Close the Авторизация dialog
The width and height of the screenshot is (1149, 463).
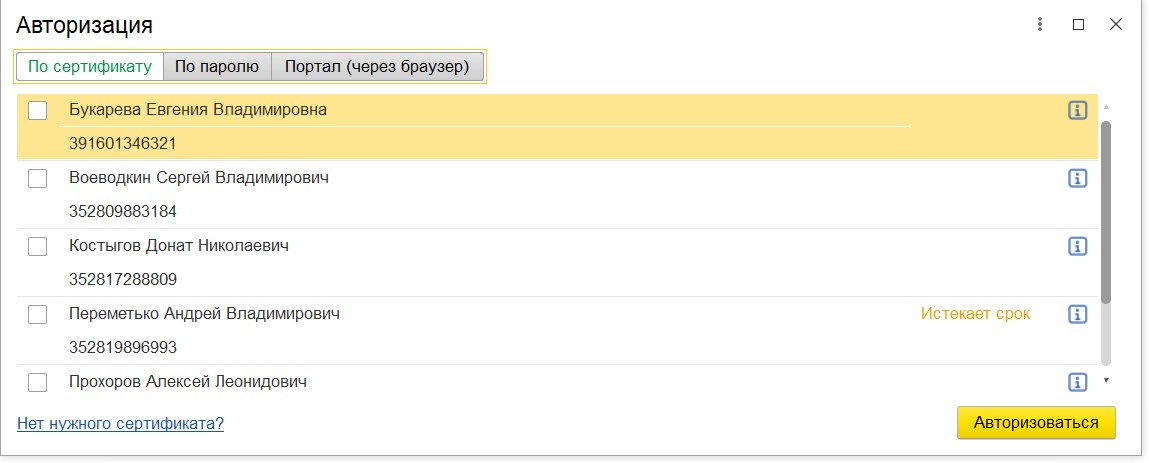click(1116, 25)
